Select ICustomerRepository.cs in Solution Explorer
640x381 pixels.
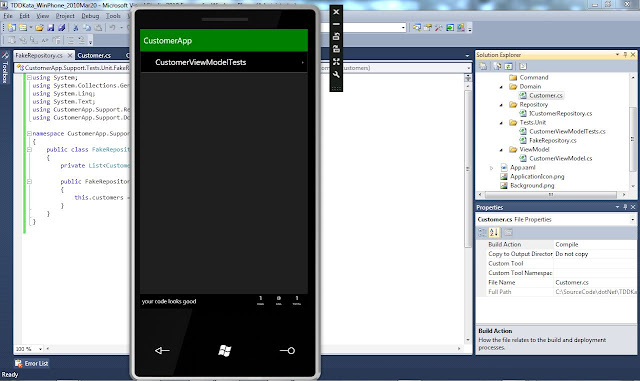pyautogui.click(x=560, y=114)
